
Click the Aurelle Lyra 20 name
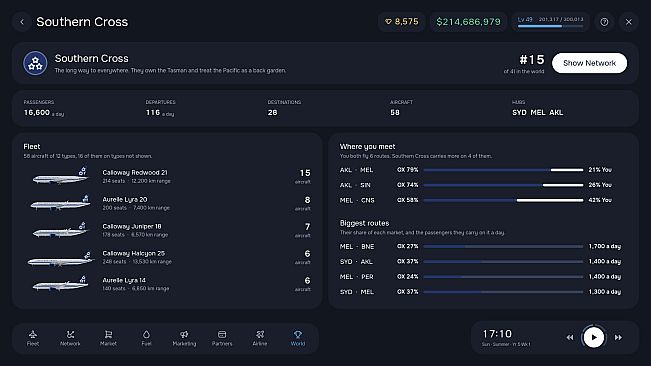tap(125, 200)
